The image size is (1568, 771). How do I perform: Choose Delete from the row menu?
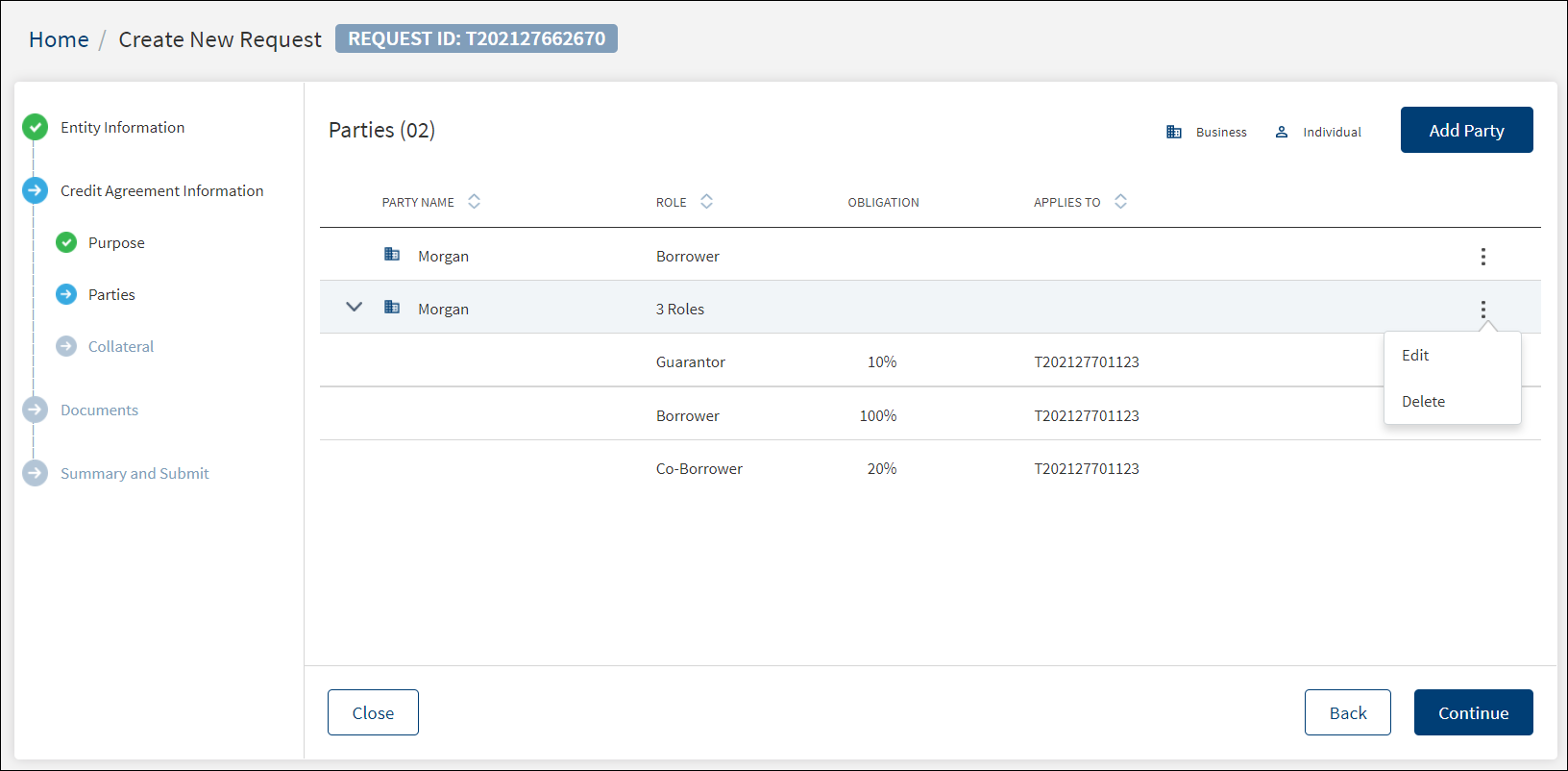pos(1423,402)
